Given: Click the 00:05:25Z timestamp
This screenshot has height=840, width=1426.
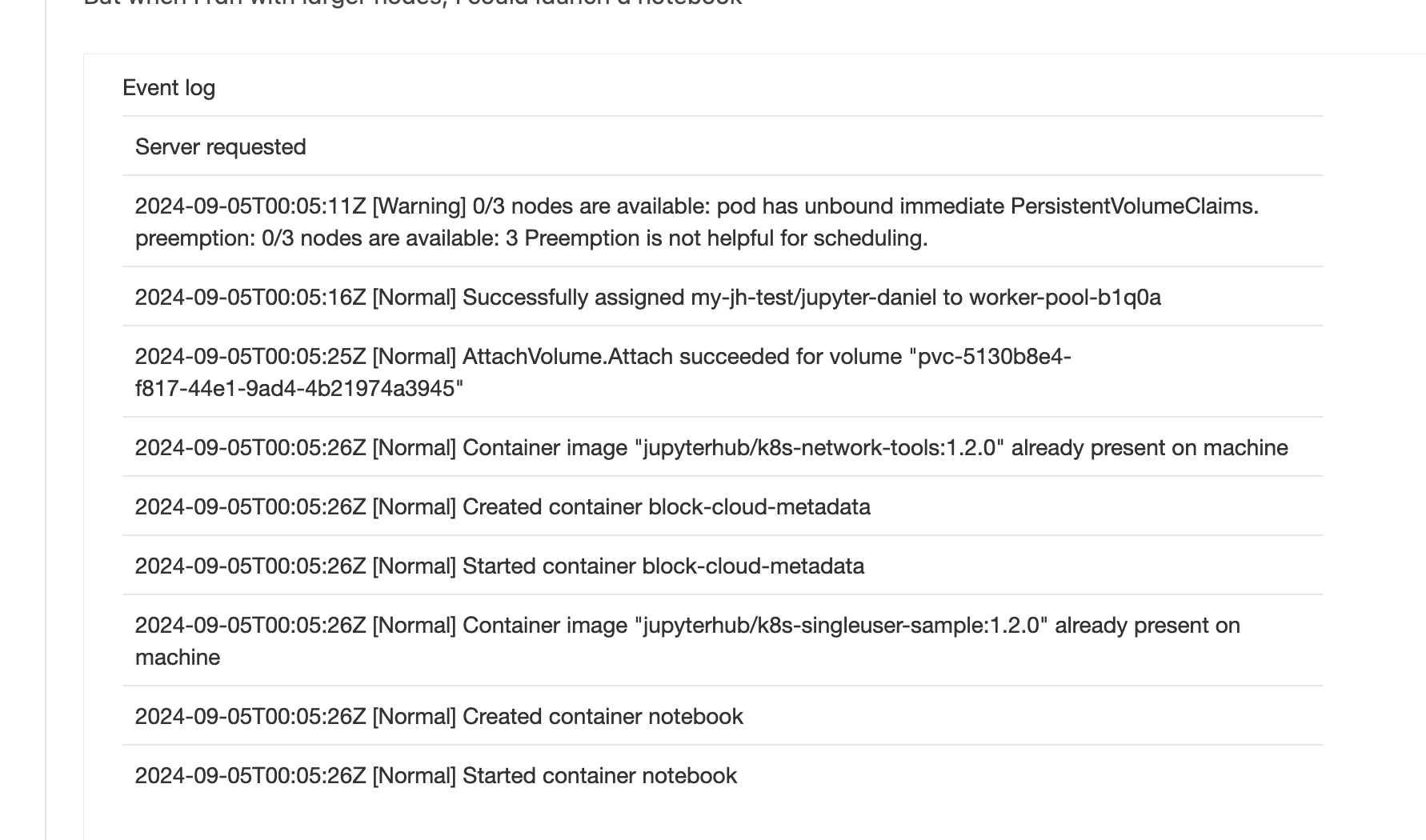Looking at the screenshot, I should pos(250,357).
